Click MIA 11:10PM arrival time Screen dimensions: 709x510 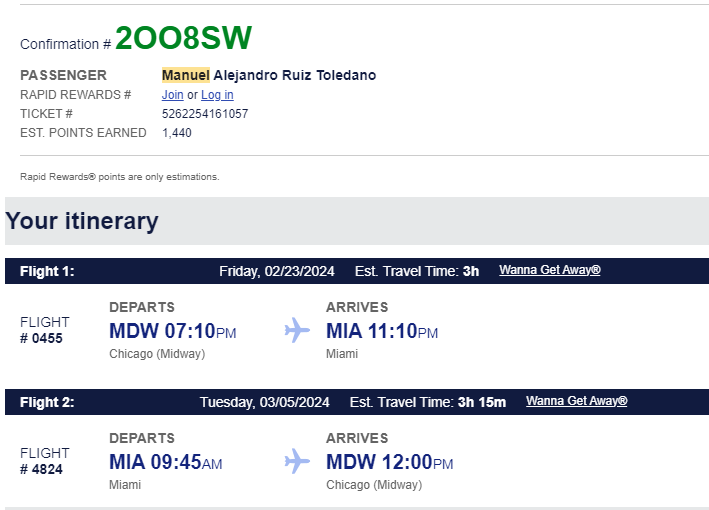point(382,331)
